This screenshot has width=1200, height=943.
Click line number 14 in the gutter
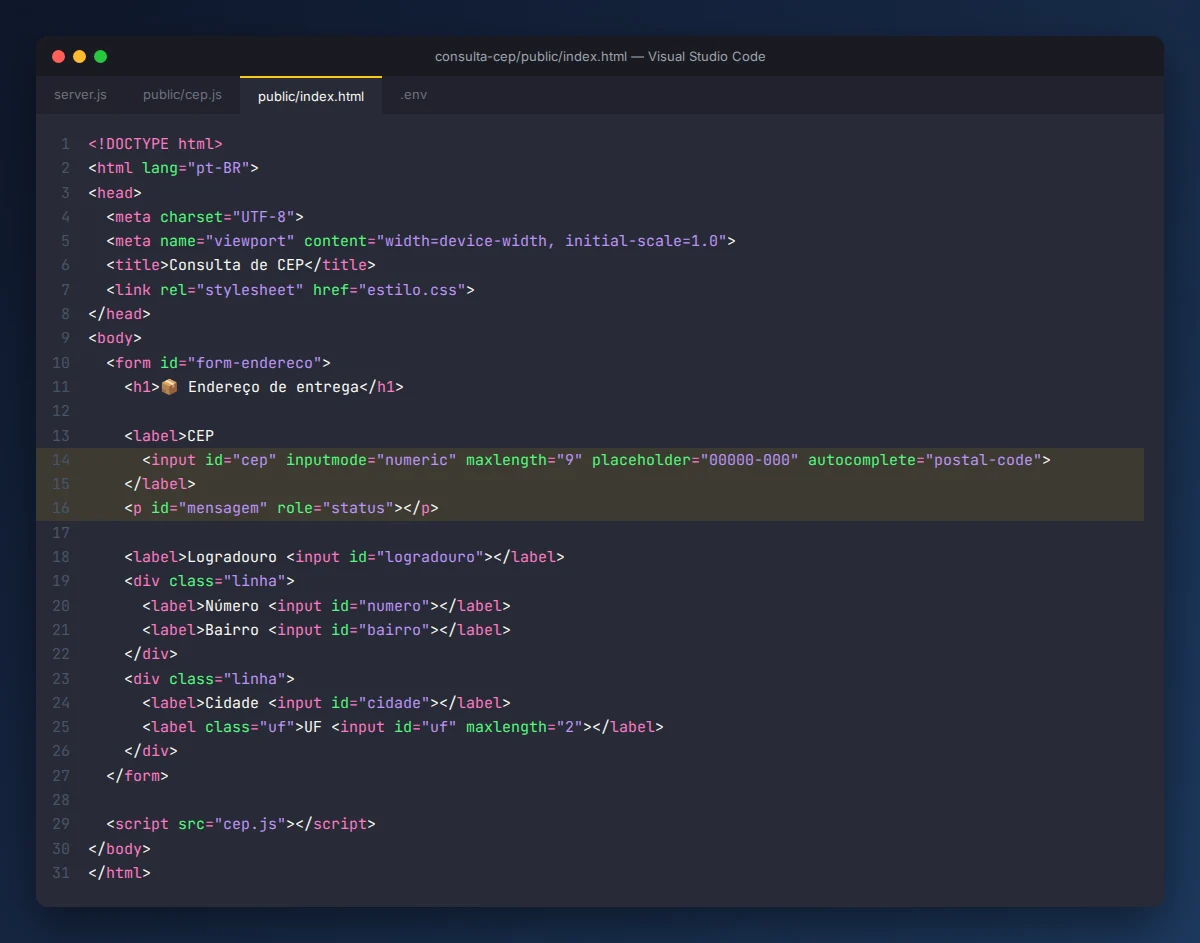61,460
